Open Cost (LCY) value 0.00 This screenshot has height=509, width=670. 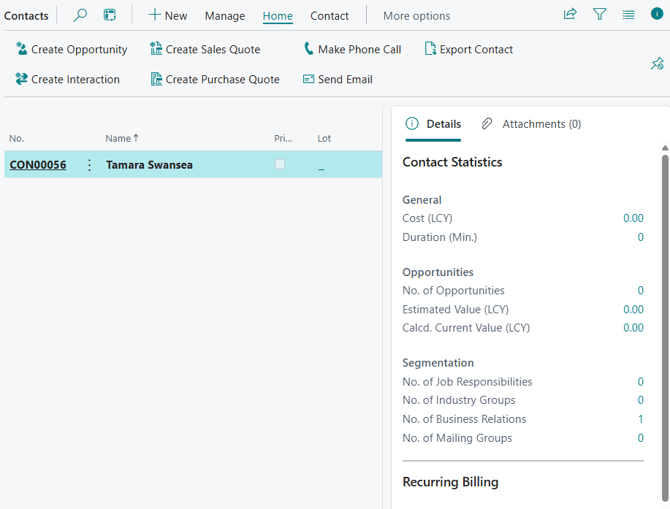tap(633, 218)
